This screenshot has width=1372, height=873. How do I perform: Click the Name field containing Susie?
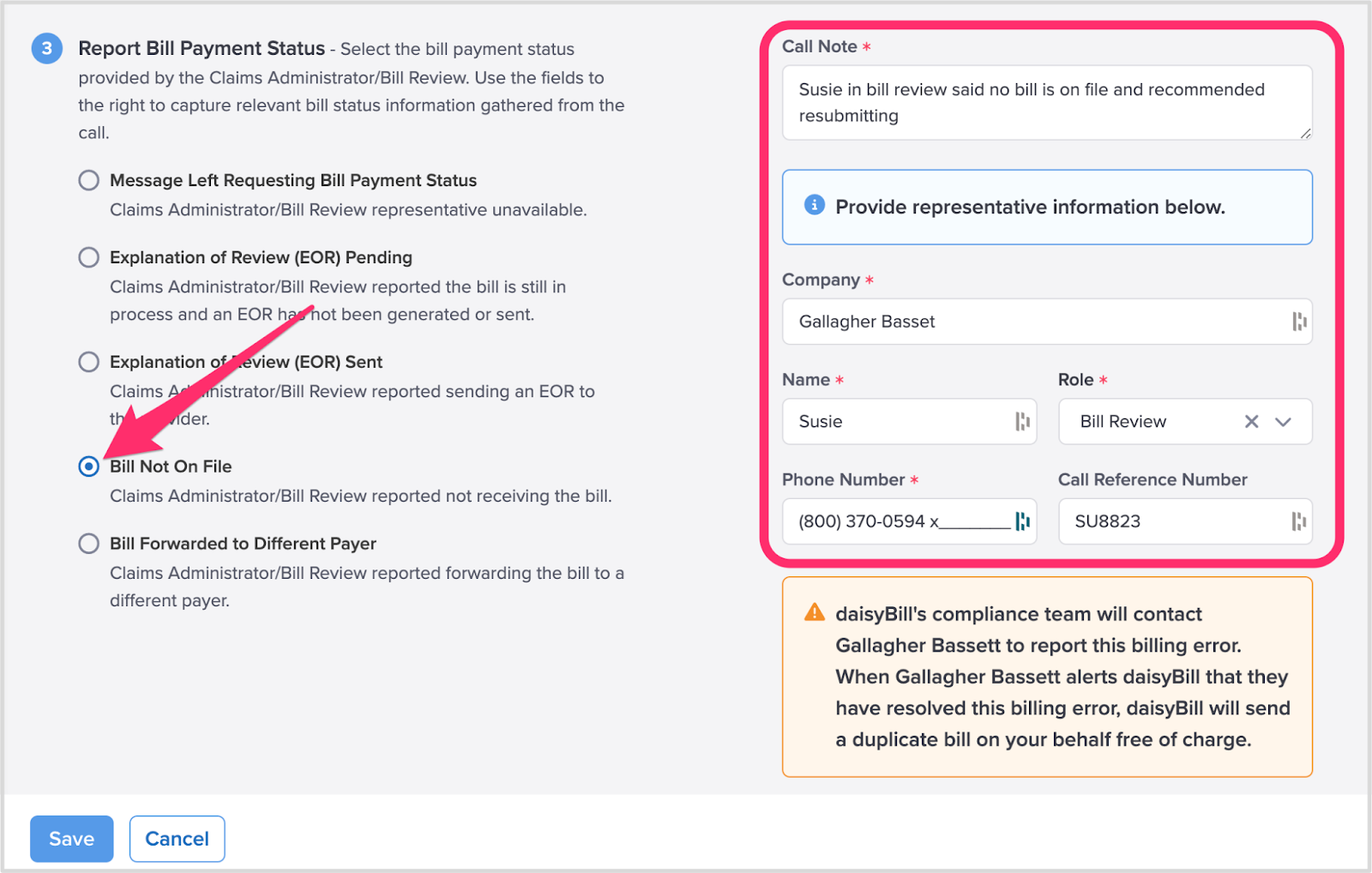(909, 421)
